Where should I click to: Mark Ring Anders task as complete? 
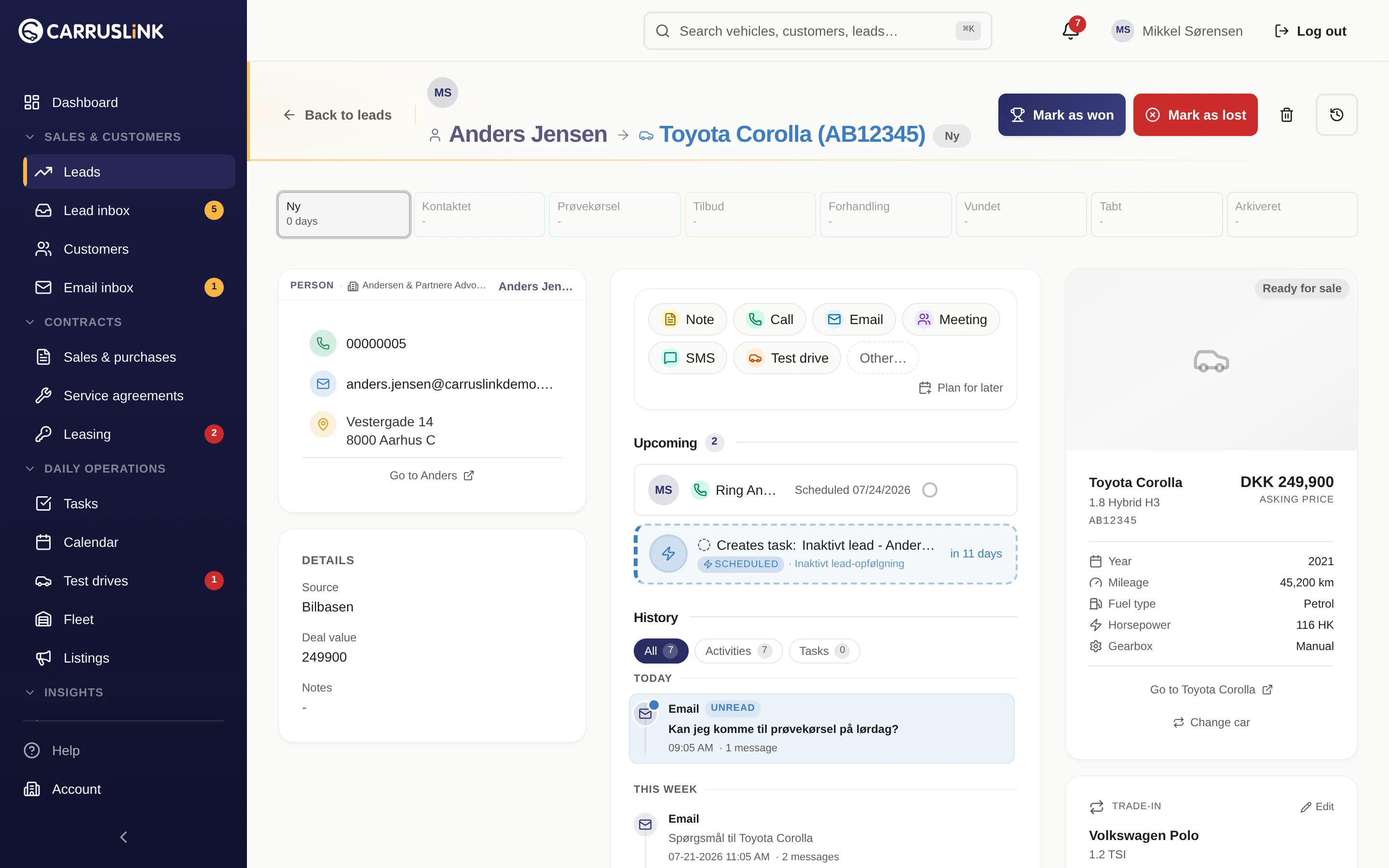pos(929,489)
